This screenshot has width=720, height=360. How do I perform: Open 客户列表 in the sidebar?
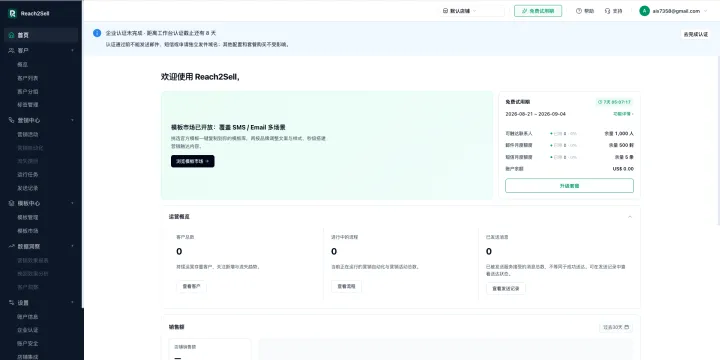28,78
